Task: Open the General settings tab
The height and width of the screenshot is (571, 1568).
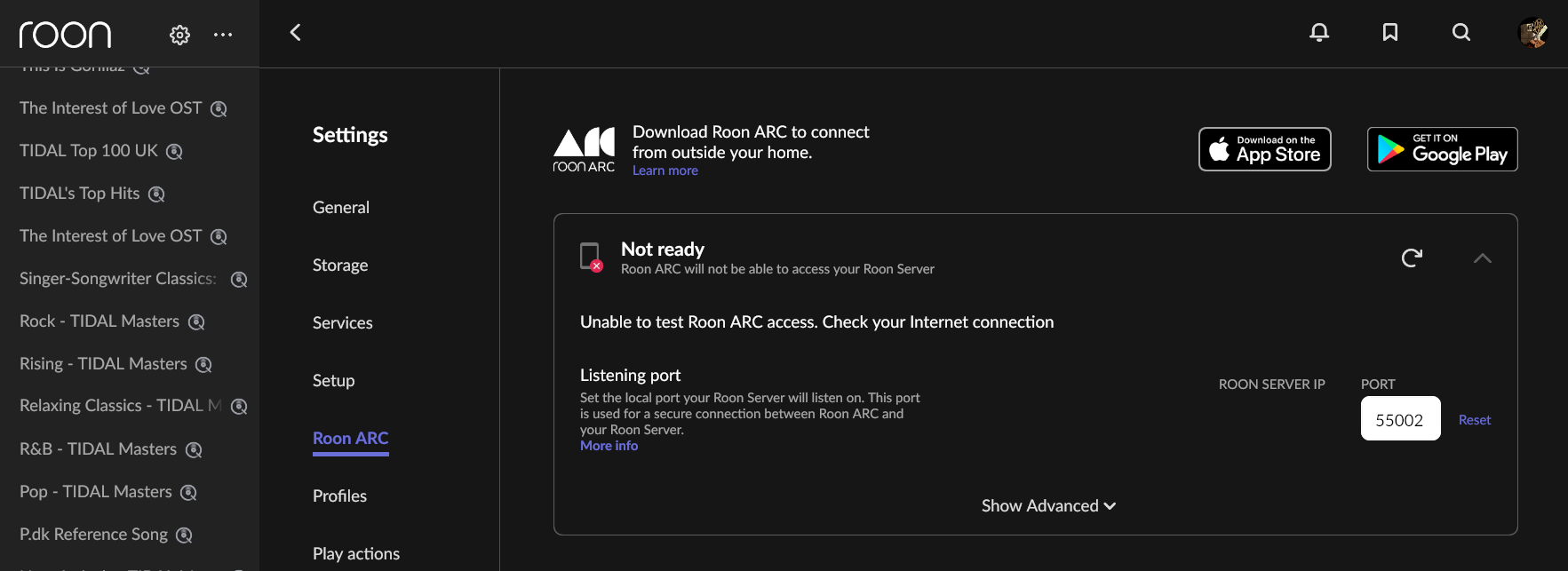Action: (341, 207)
